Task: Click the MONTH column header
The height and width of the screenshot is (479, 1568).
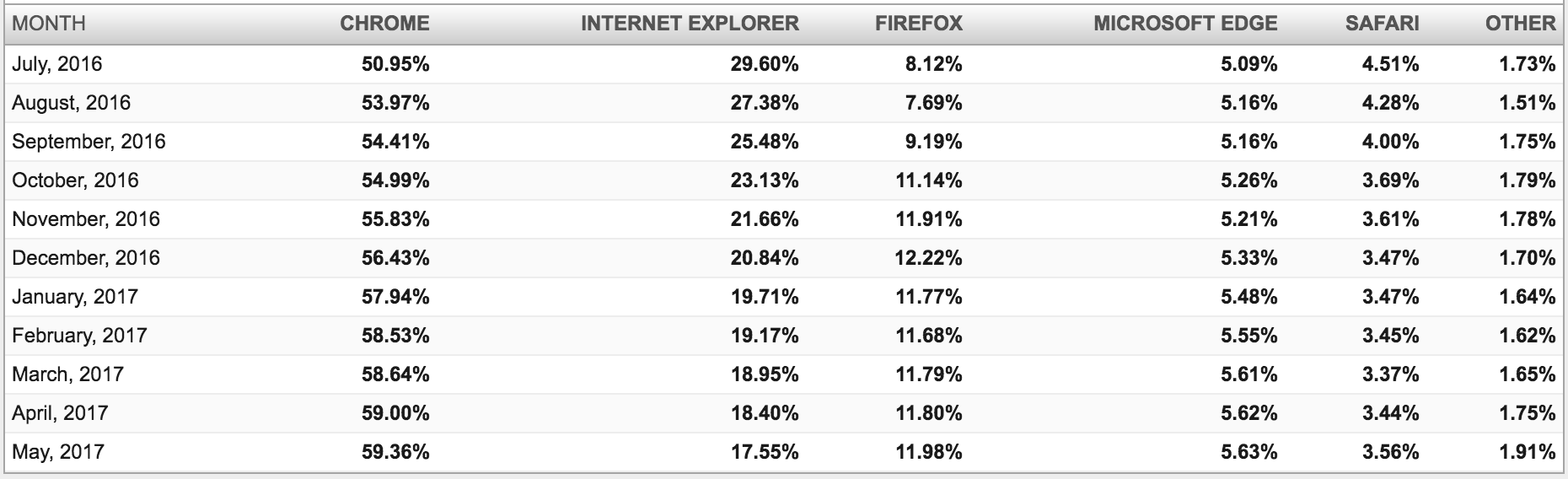Action: (49, 24)
